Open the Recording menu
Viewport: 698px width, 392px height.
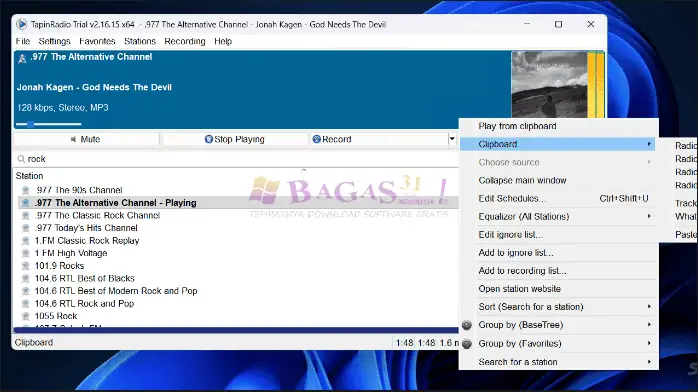[185, 41]
